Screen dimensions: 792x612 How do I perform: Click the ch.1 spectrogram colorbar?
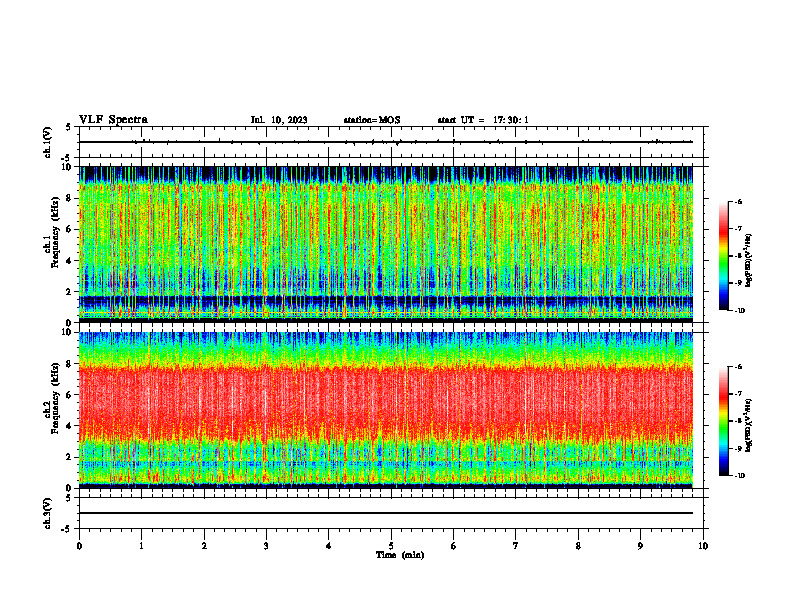click(723, 256)
